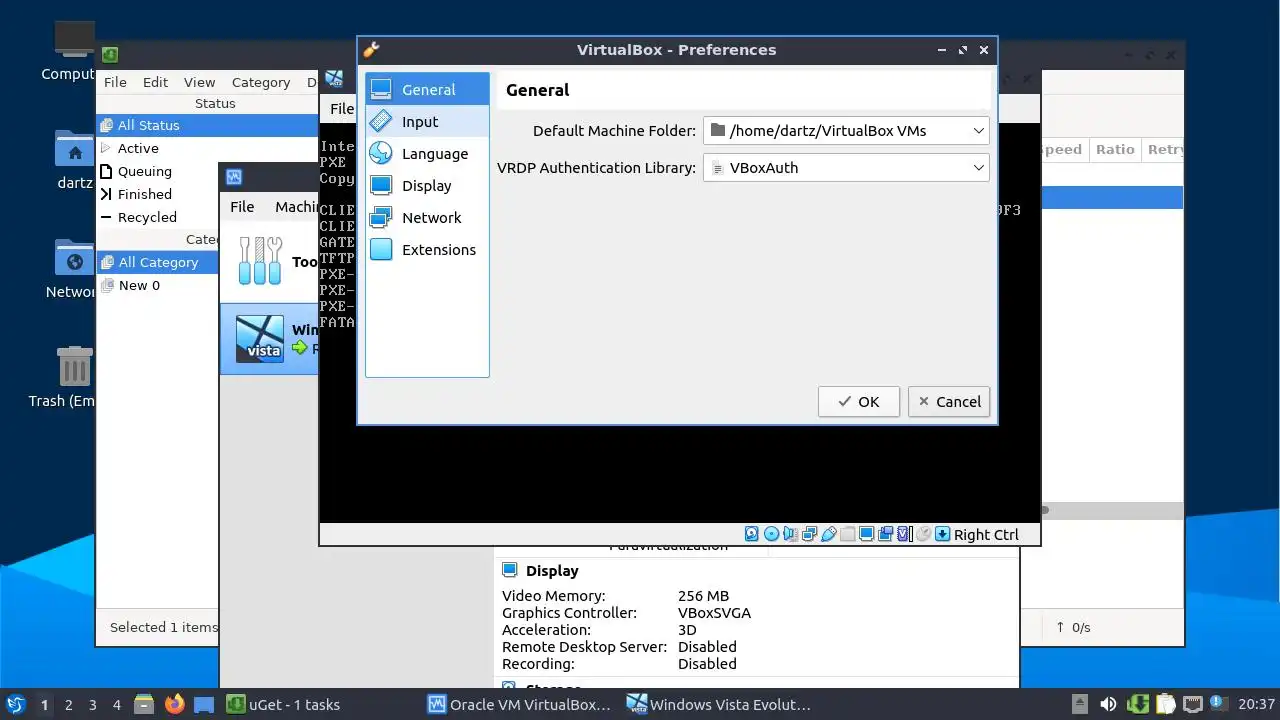Select New 0 category in uGet
Image resolution: width=1280 pixels, height=720 pixels.
(158, 285)
